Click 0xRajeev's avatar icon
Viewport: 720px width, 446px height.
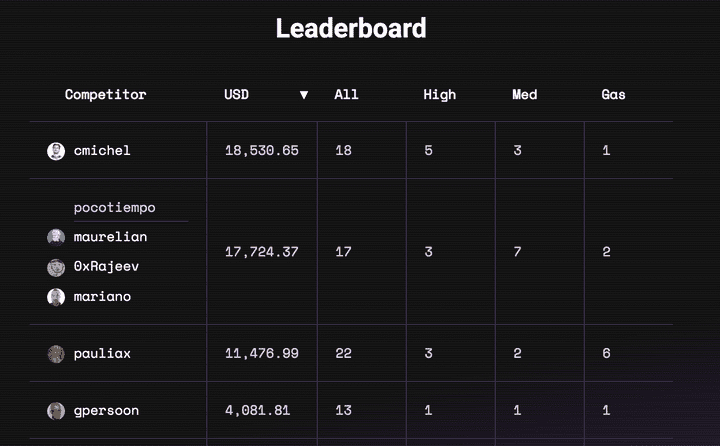click(56, 267)
